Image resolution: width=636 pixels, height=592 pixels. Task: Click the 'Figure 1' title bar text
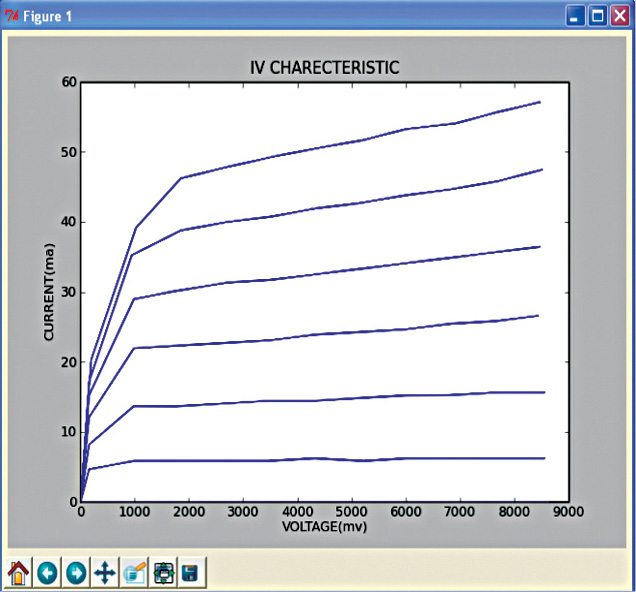(x=47, y=15)
